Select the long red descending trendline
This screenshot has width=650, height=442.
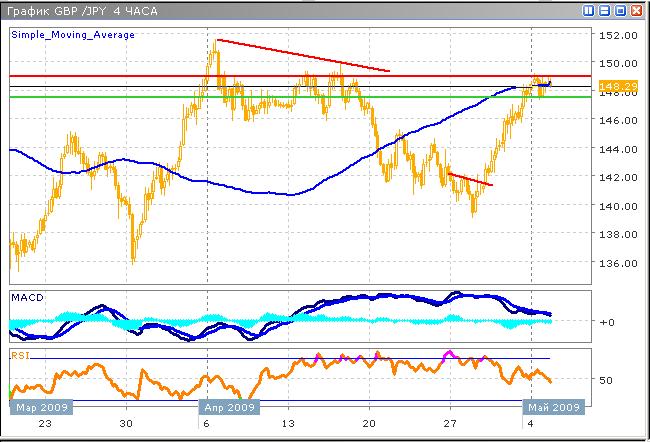(300, 55)
